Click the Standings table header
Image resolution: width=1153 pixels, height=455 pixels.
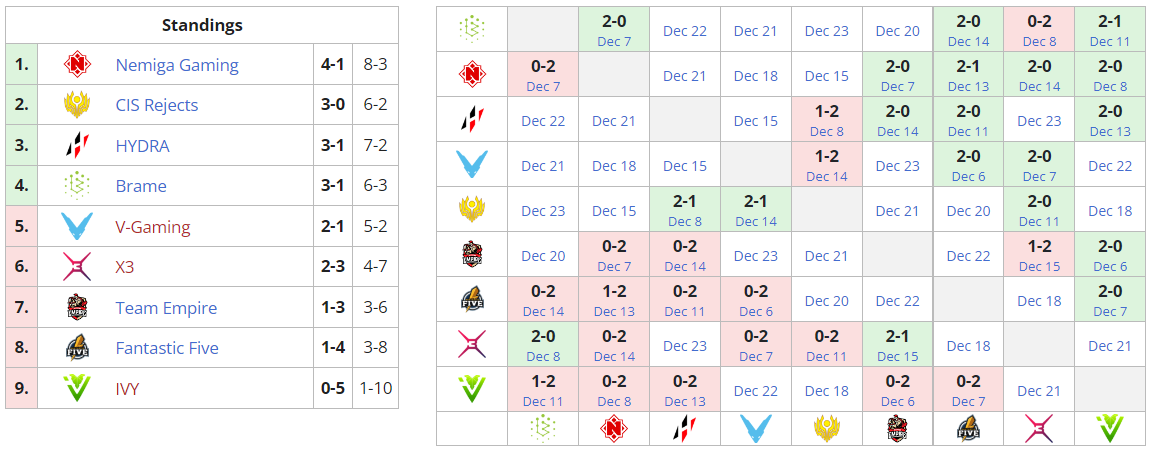[x=202, y=25]
